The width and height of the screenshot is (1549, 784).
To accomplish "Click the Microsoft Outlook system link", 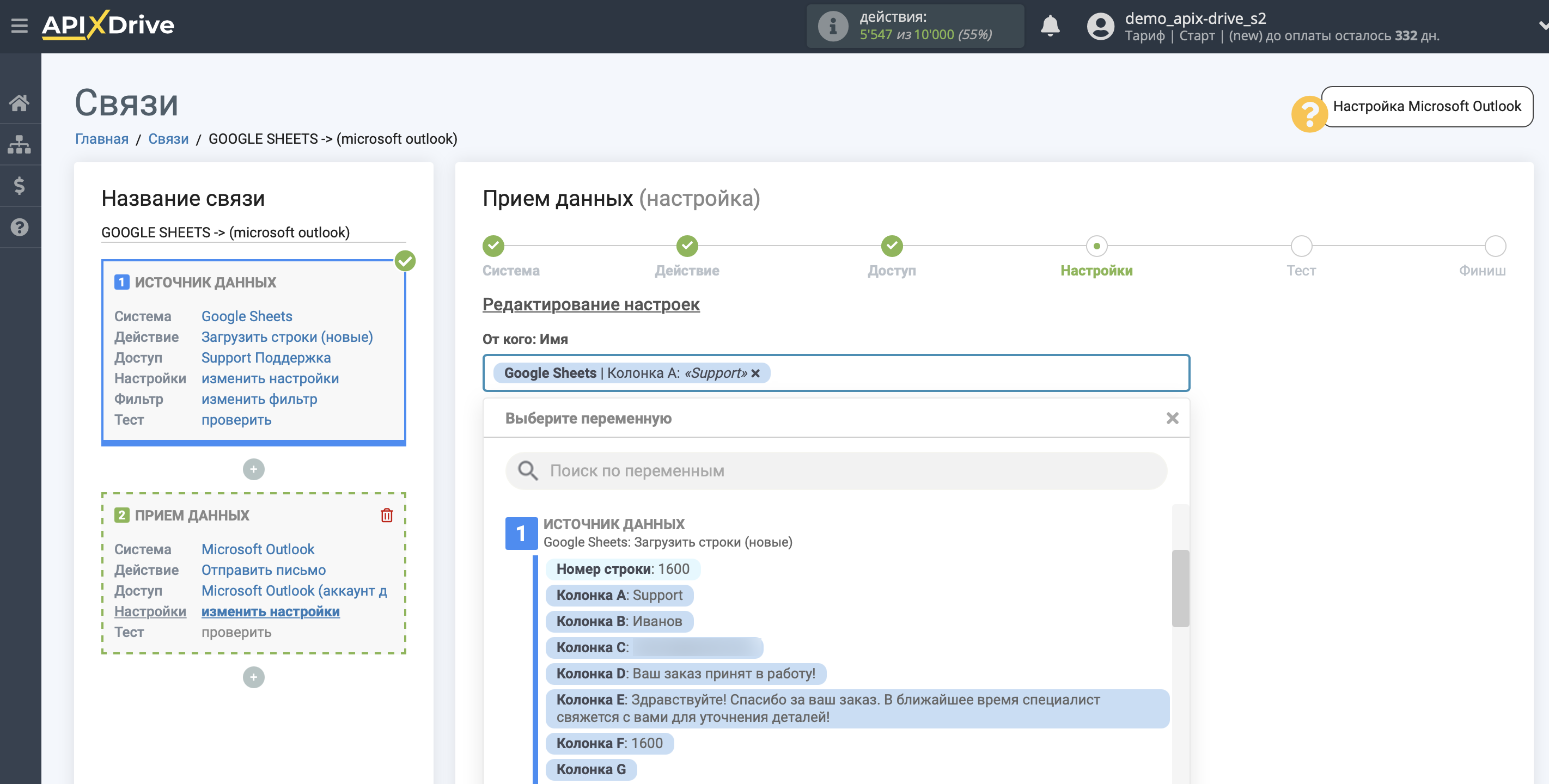I will [x=258, y=549].
